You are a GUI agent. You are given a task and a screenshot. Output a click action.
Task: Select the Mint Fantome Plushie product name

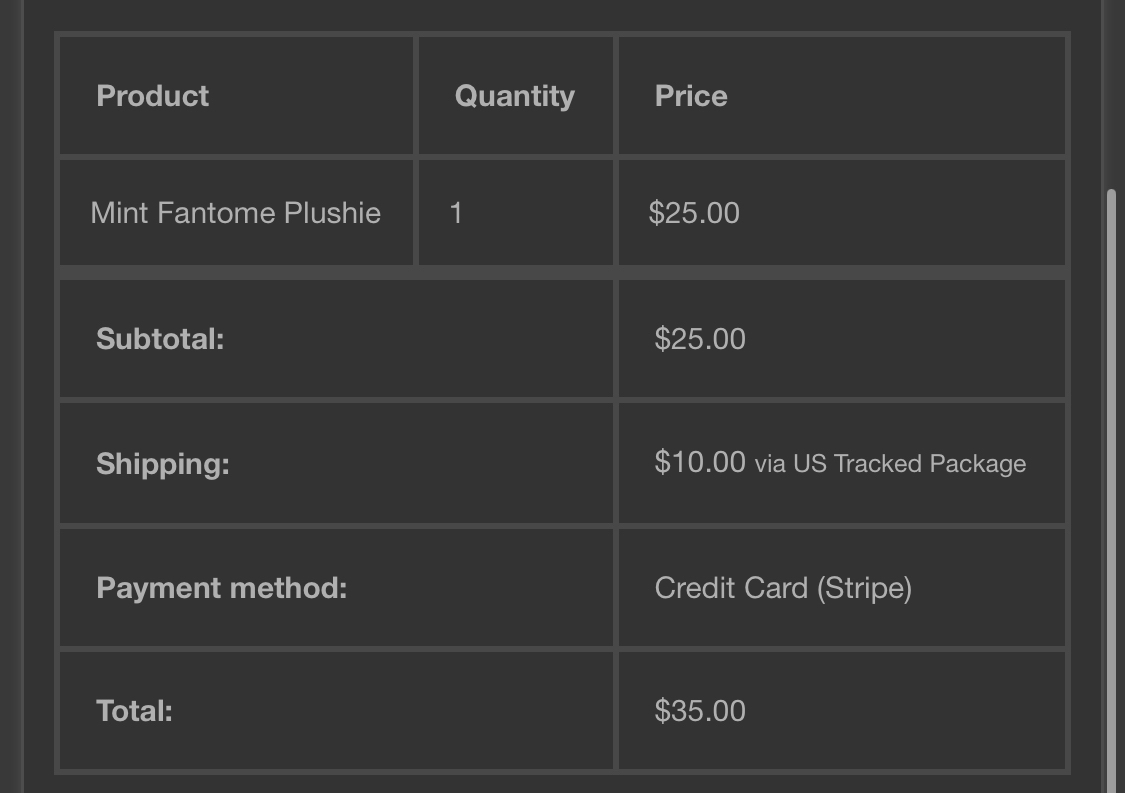click(x=235, y=213)
